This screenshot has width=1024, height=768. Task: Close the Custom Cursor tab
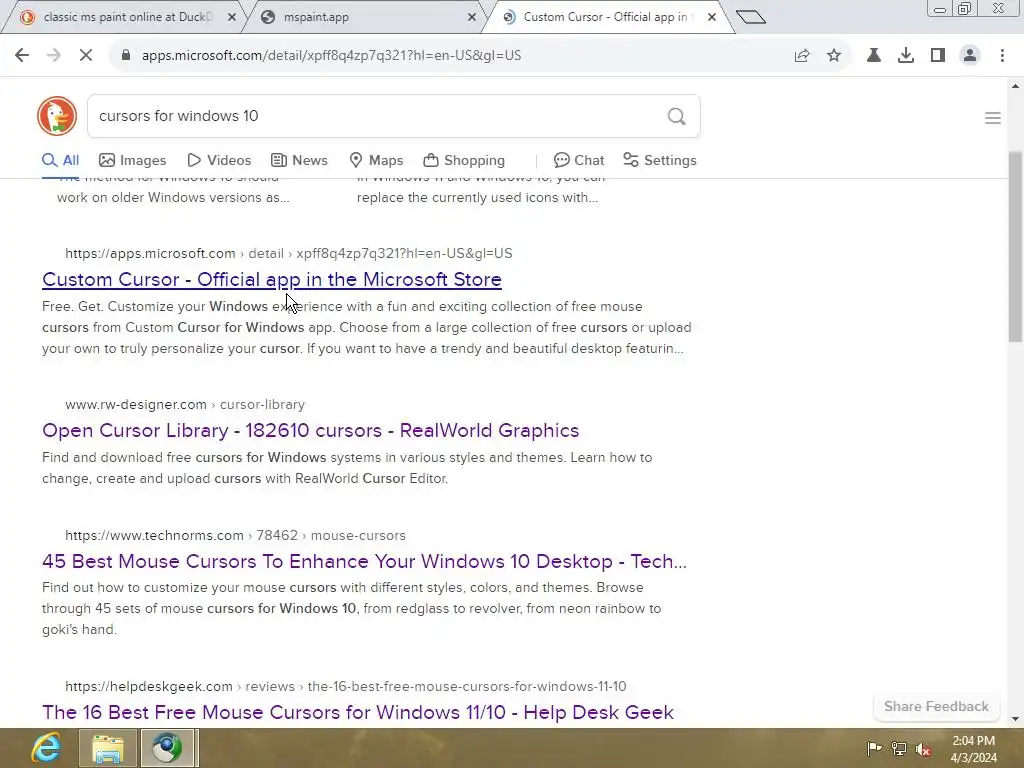tap(712, 17)
